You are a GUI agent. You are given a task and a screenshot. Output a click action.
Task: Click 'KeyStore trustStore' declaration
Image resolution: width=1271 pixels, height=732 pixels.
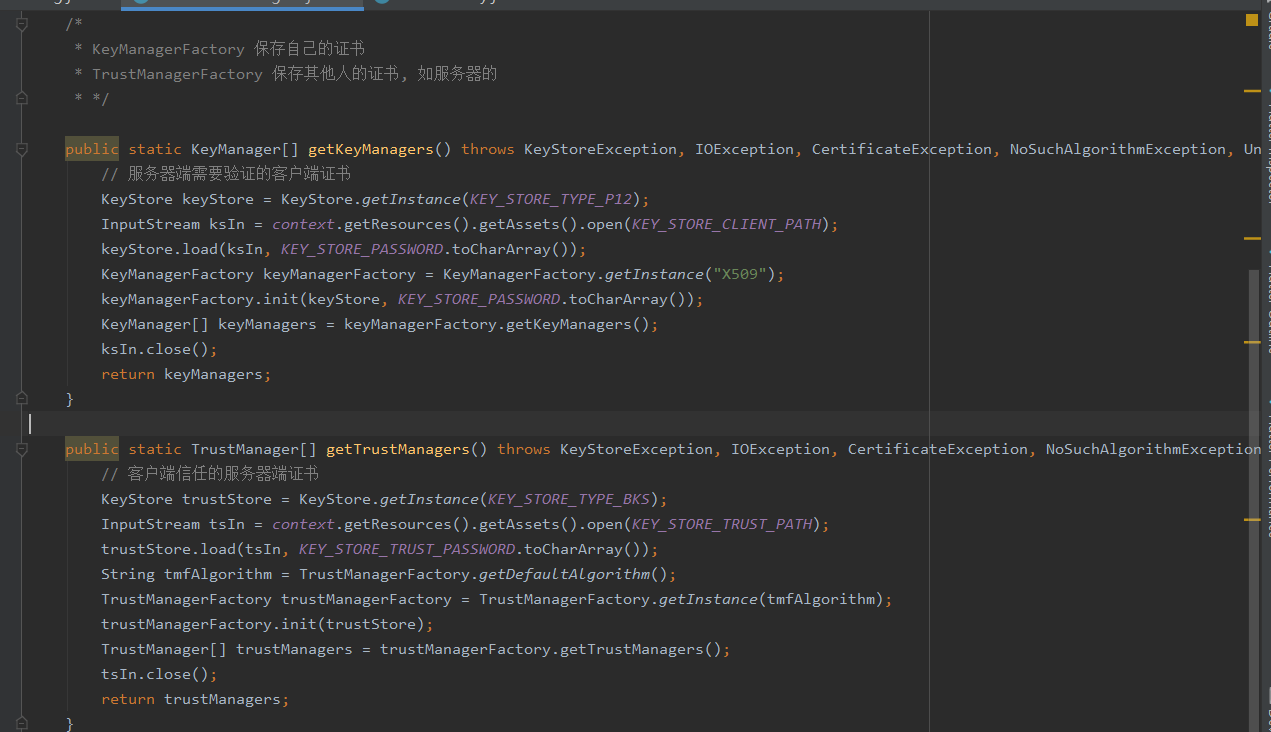(384, 499)
